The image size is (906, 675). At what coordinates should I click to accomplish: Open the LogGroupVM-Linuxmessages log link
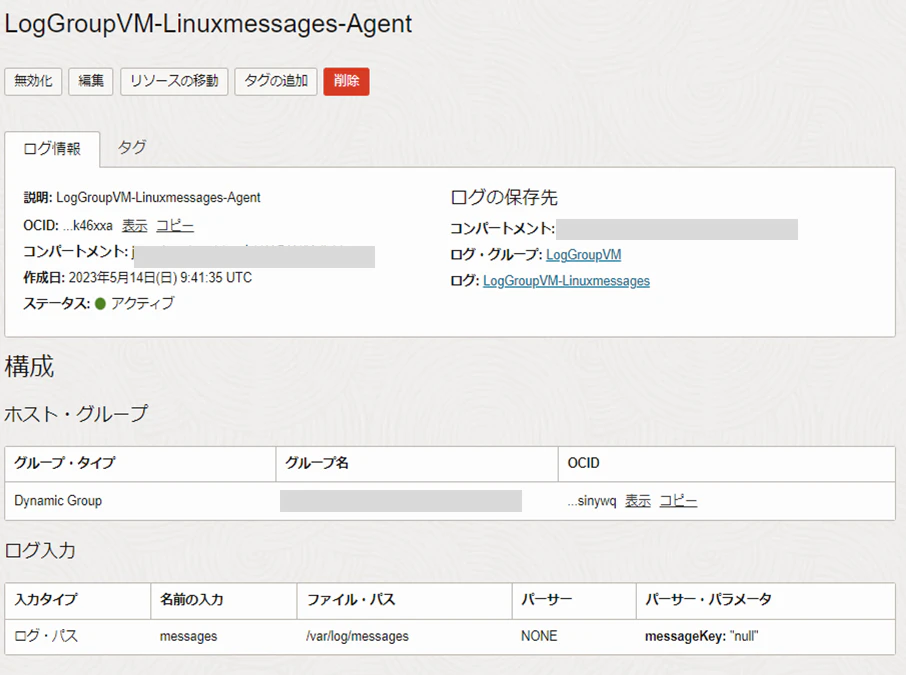[566, 281]
